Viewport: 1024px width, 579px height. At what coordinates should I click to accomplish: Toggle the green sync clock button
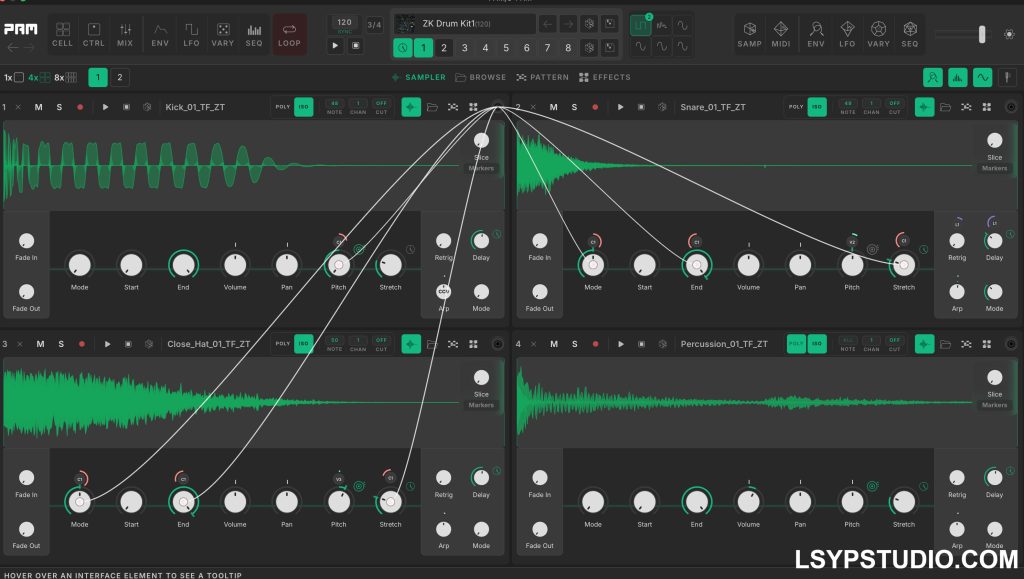click(x=402, y=48)
